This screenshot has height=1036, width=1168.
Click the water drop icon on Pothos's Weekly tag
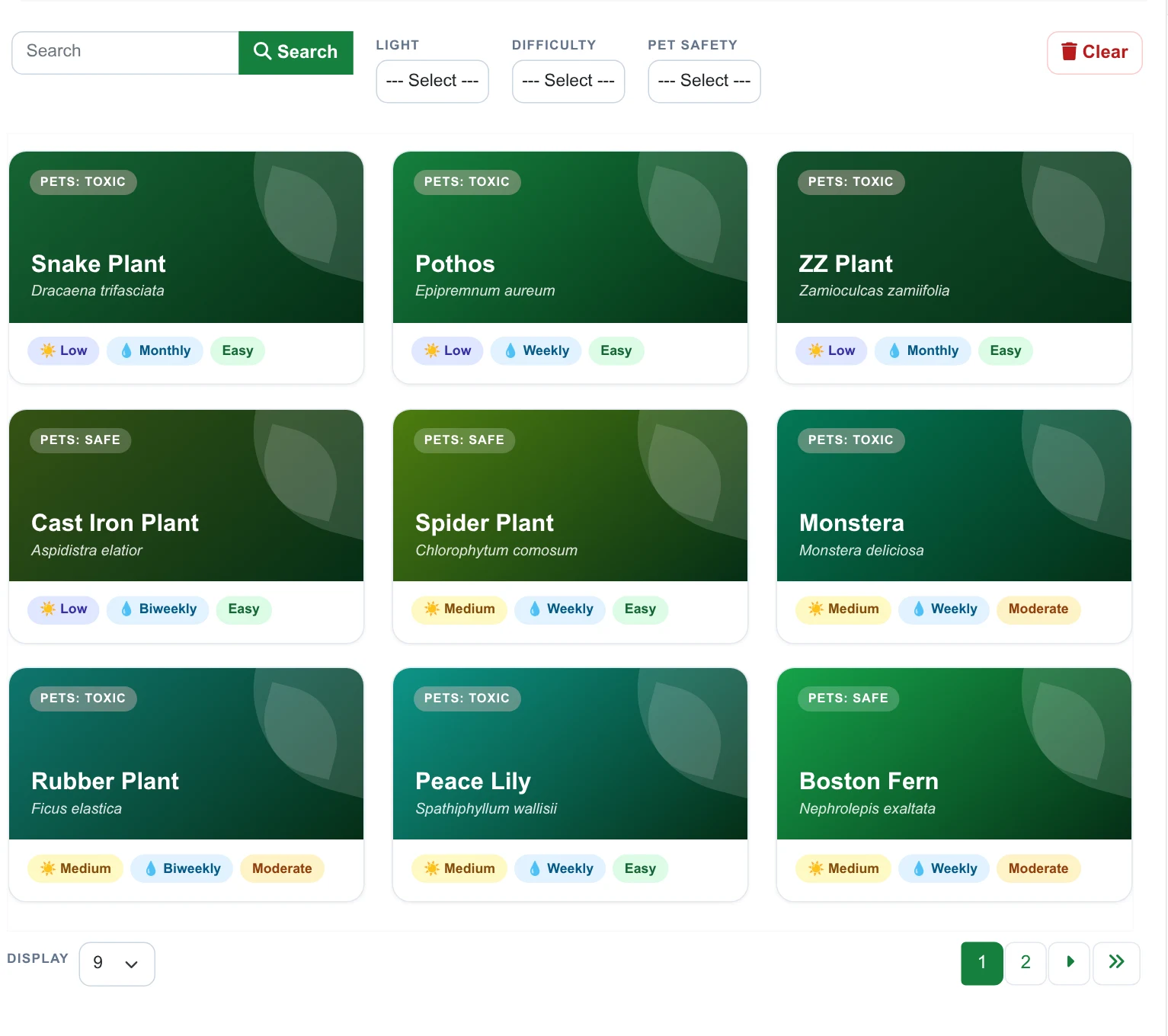[510, 350]
